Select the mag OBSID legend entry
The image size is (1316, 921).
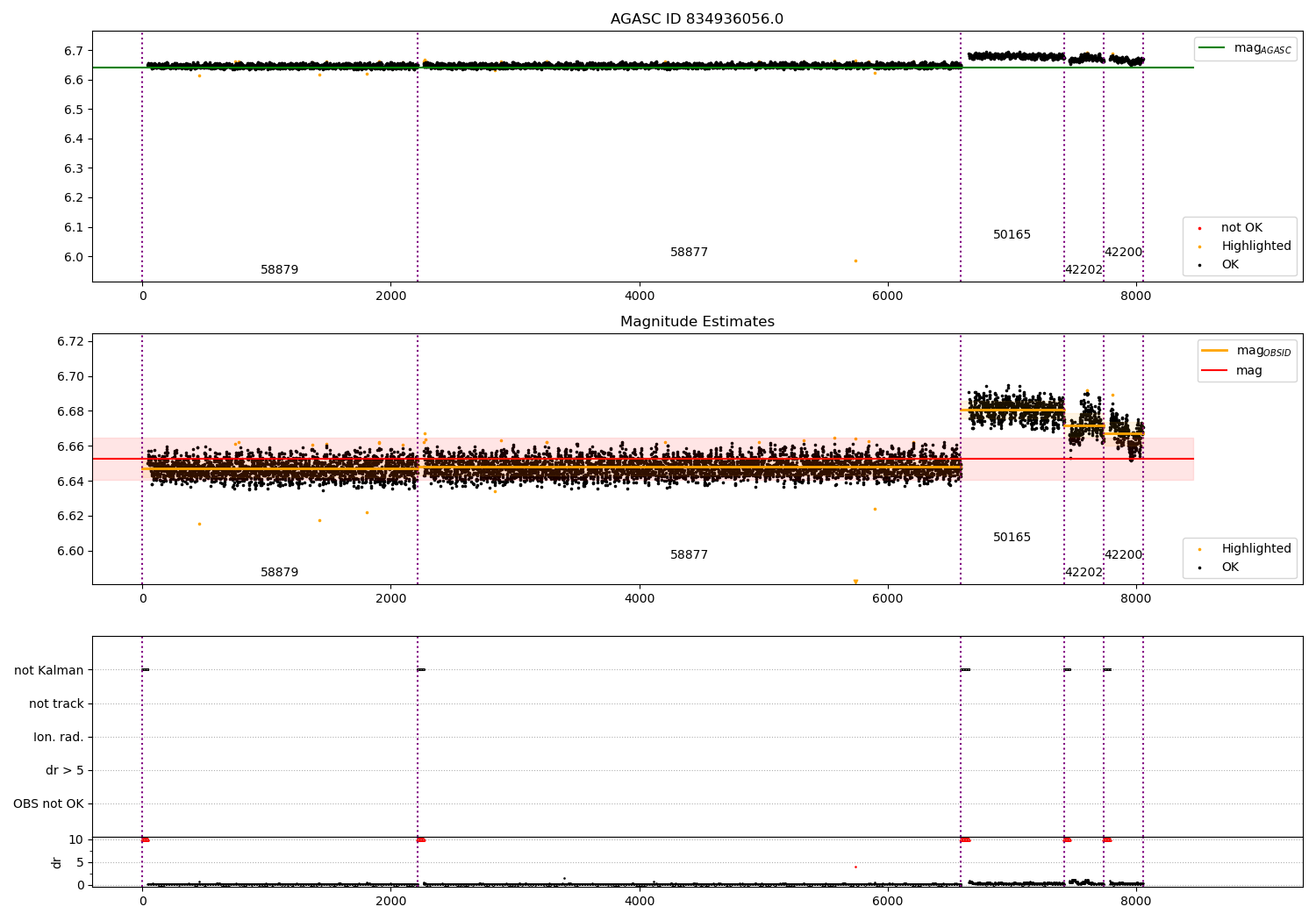pos(1247,351)
